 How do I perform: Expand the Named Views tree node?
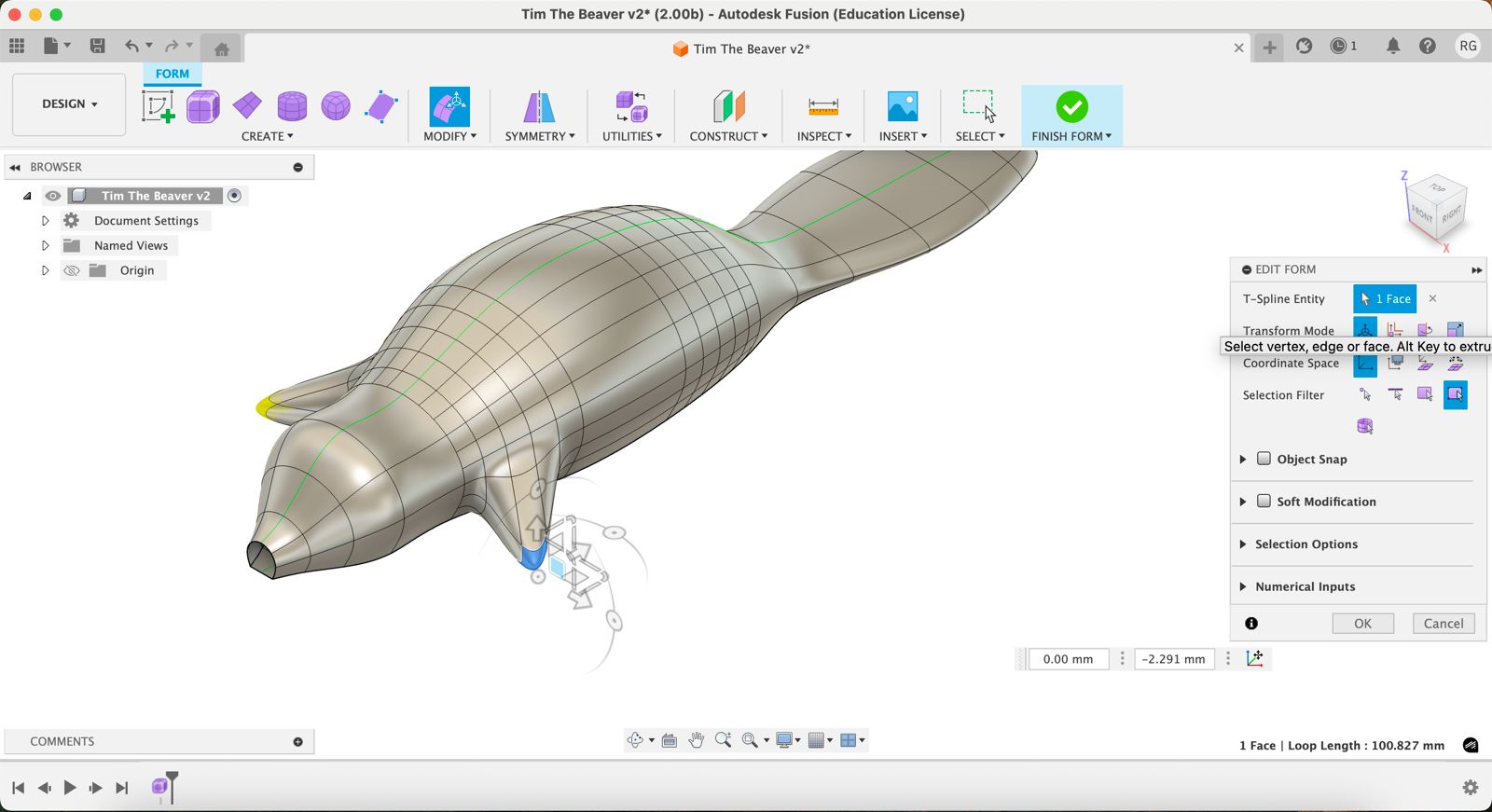click(x=45, y=245)
